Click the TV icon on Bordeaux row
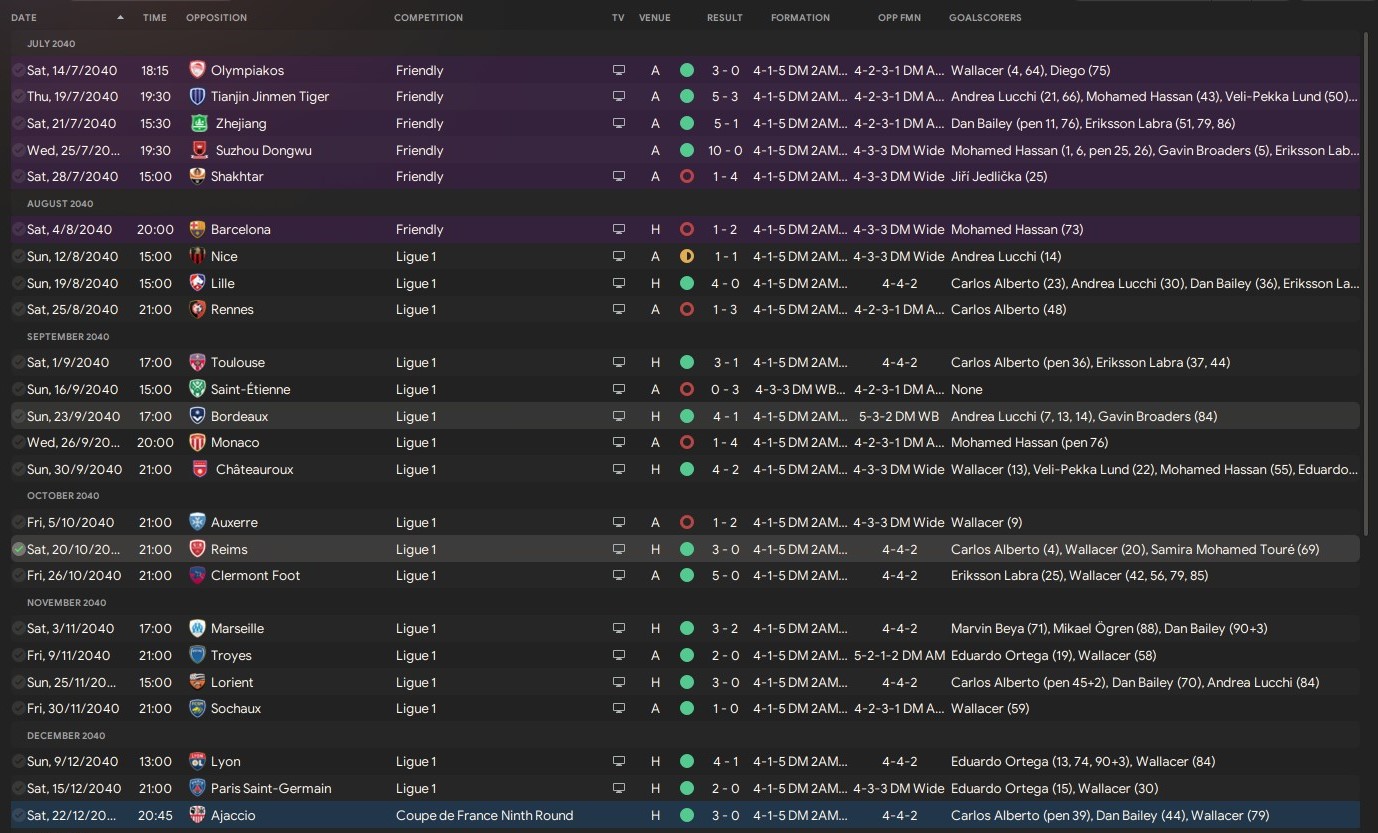The width and height of the screenshot is (1378, 833). (x=619, y=416)
